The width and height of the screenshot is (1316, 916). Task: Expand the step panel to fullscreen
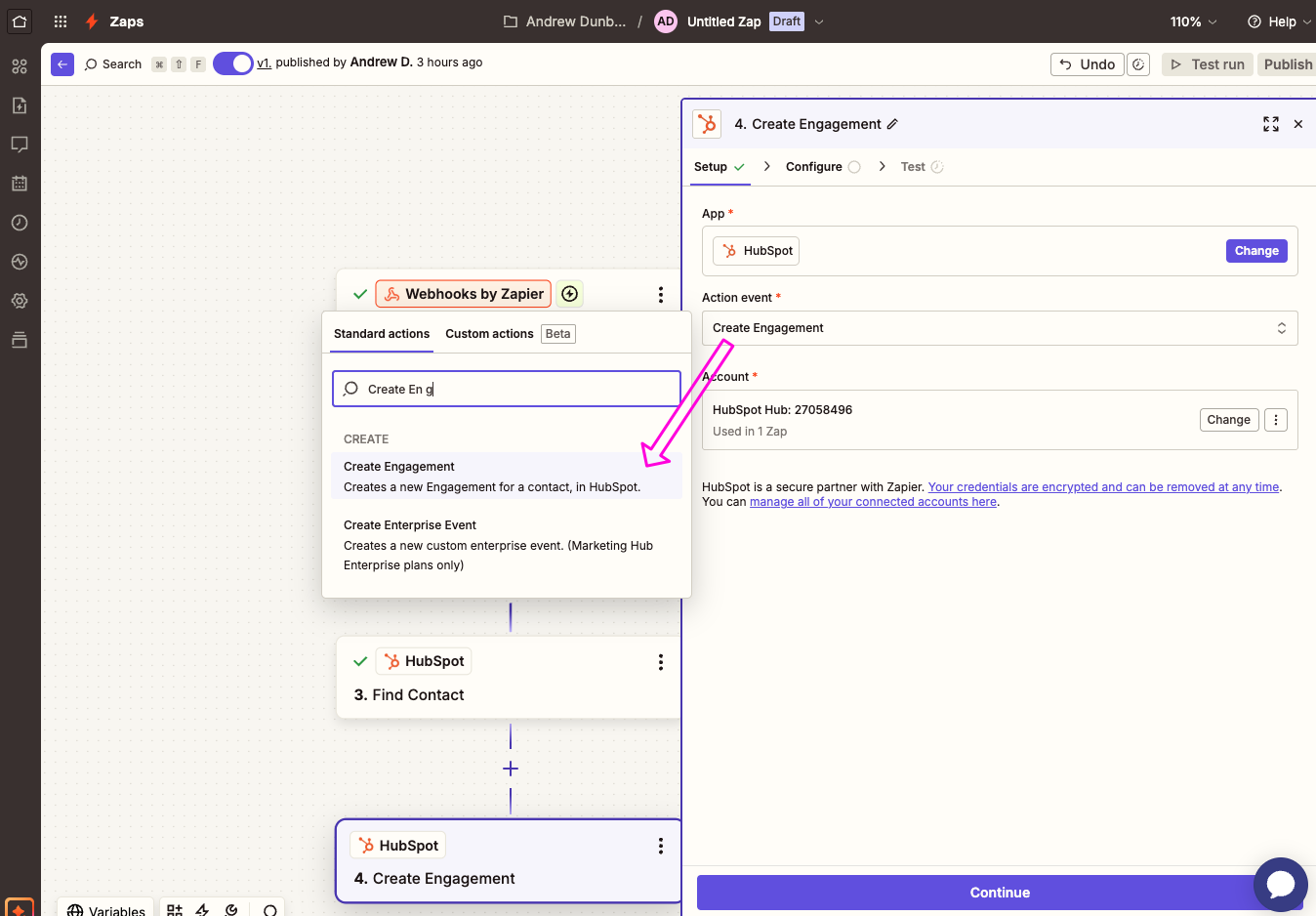[x=1270, y=124]
